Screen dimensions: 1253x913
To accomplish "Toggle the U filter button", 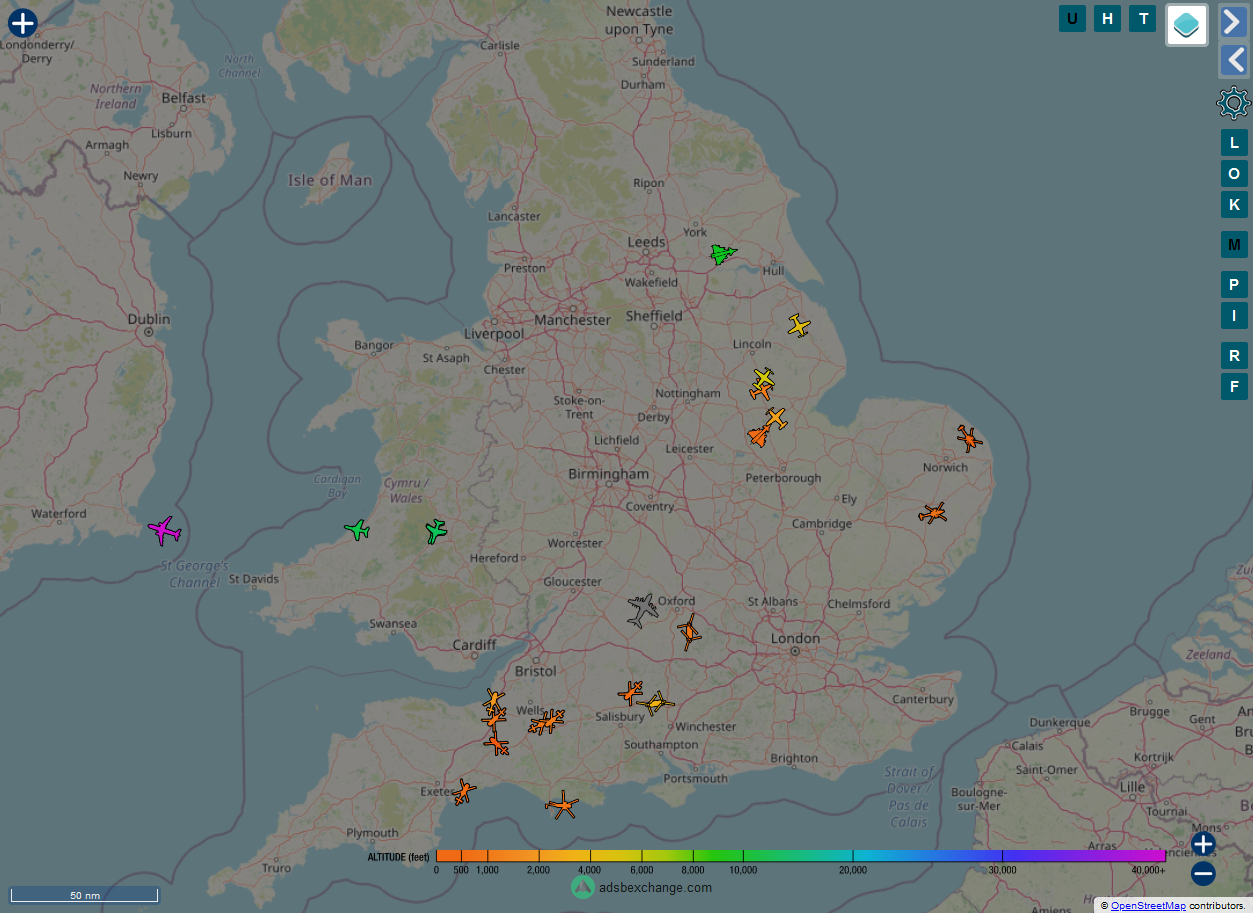I will coord(1072,18).
